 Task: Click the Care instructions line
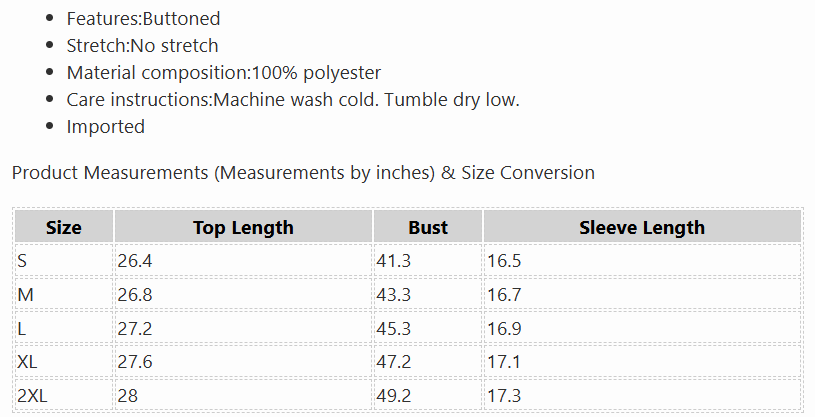293,100
